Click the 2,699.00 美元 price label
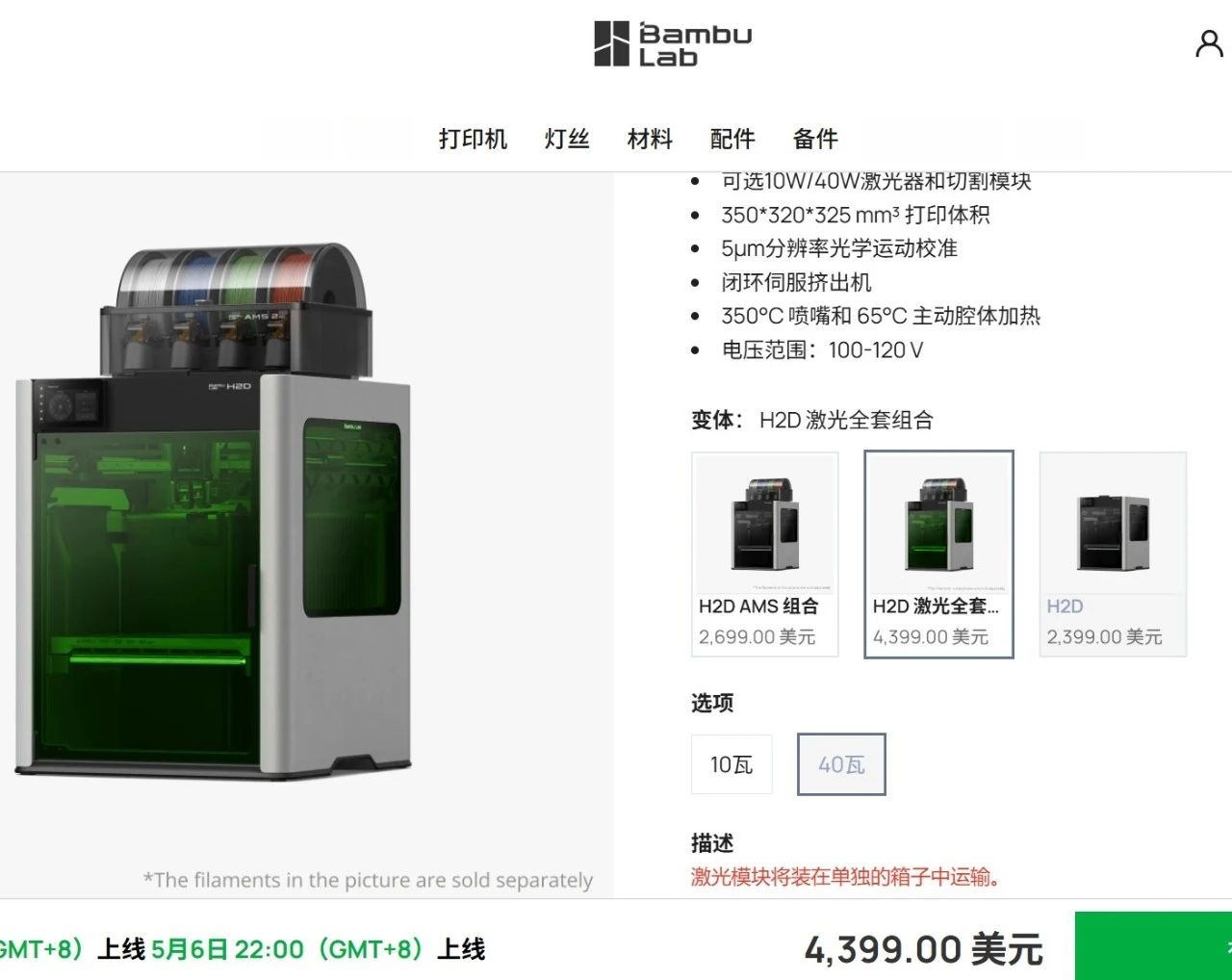This screenshot has height=980, width=1232. click(757, 637)
